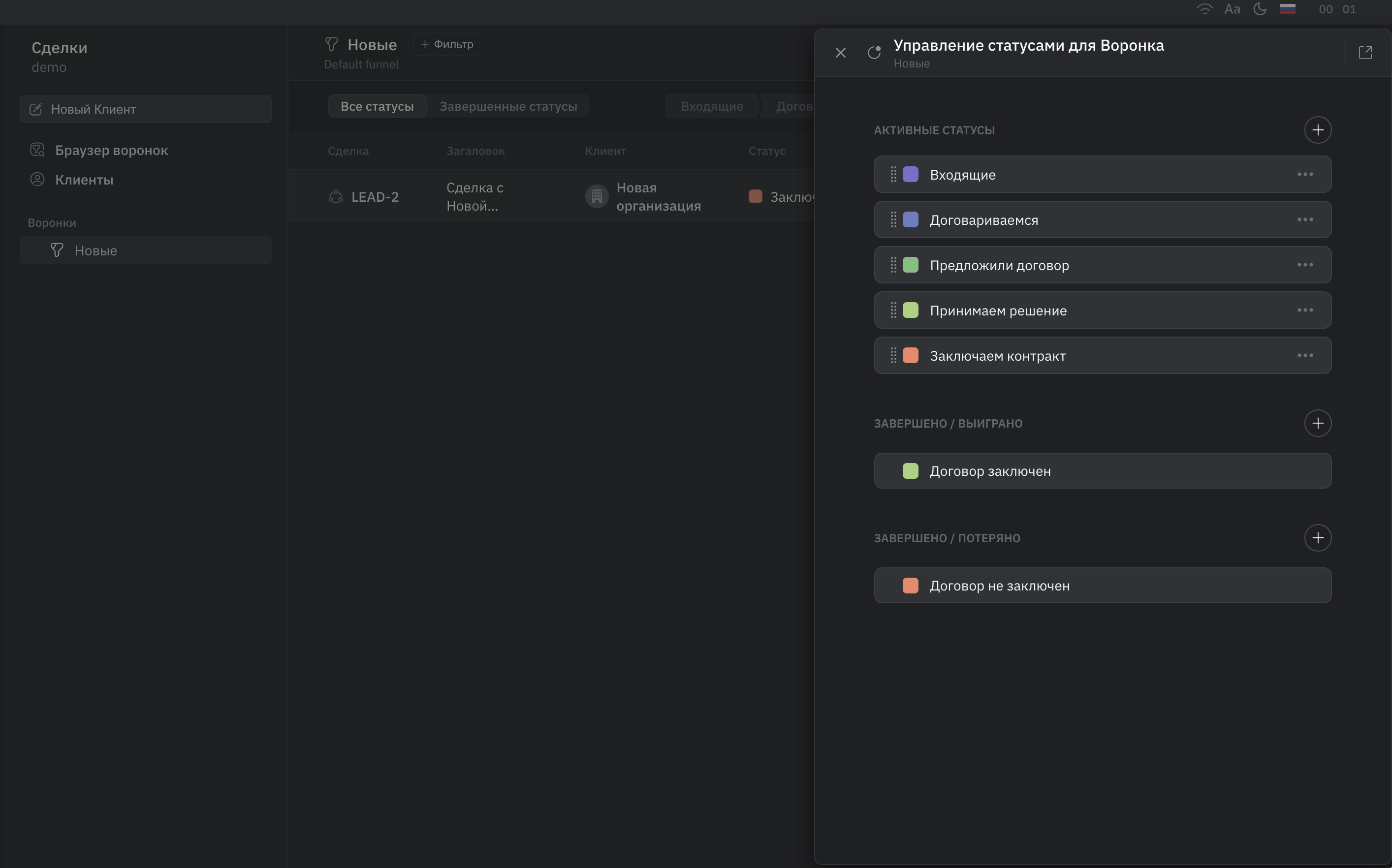Open options menu for Договариваемся status
Viewport: 1392px width, 868px height.
1305,219
